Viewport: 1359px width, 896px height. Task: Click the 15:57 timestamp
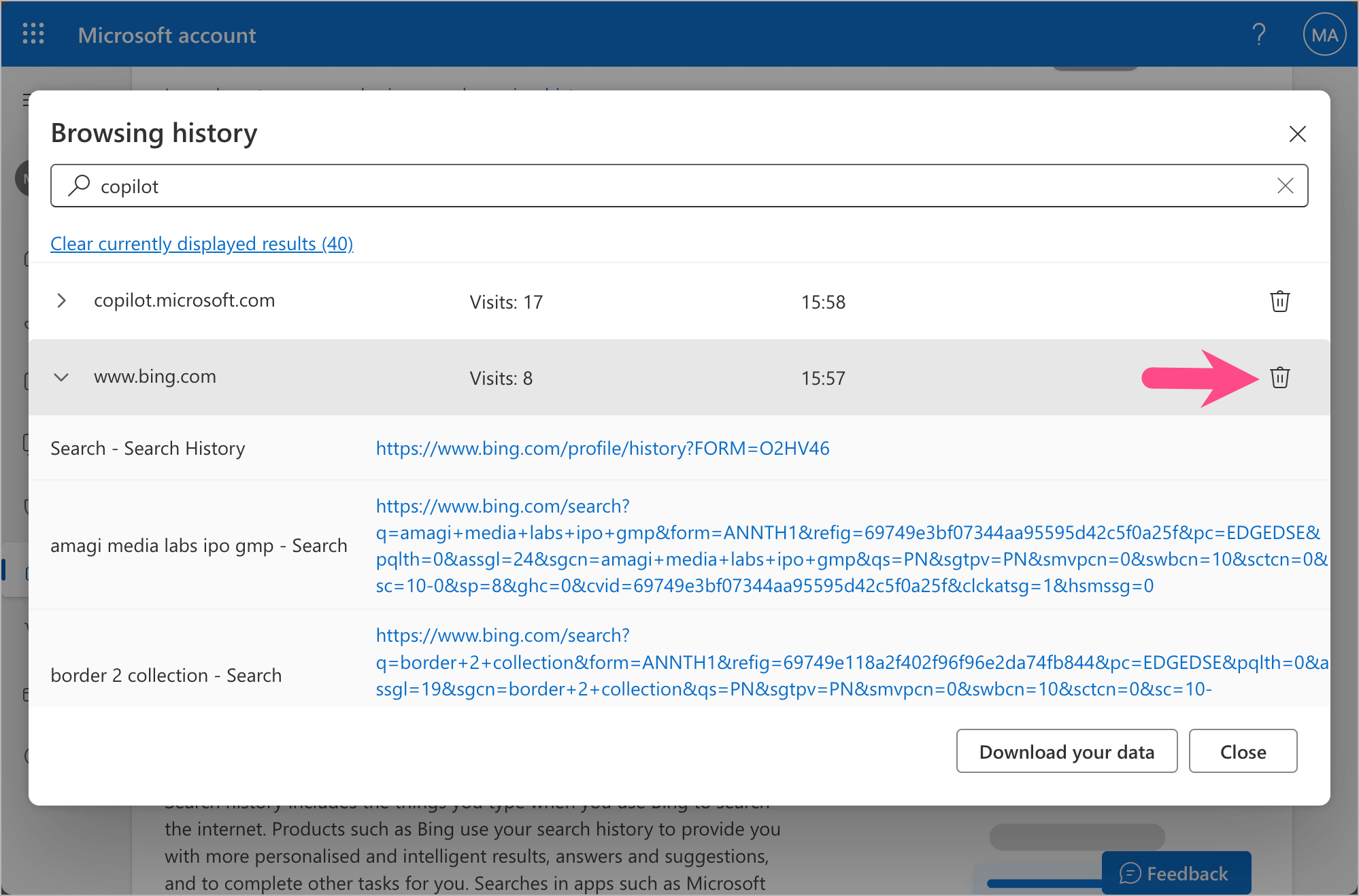[823, 378]
